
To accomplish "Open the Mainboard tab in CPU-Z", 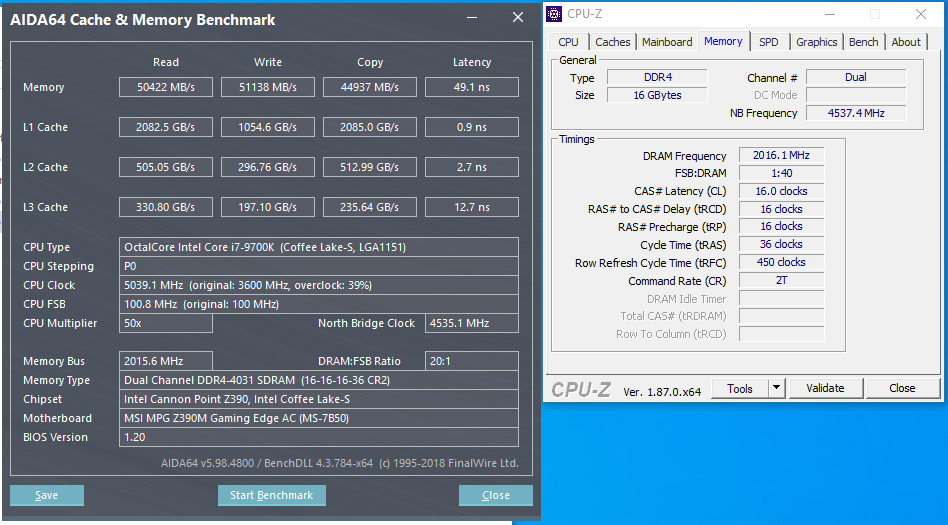I will point(667,42).
